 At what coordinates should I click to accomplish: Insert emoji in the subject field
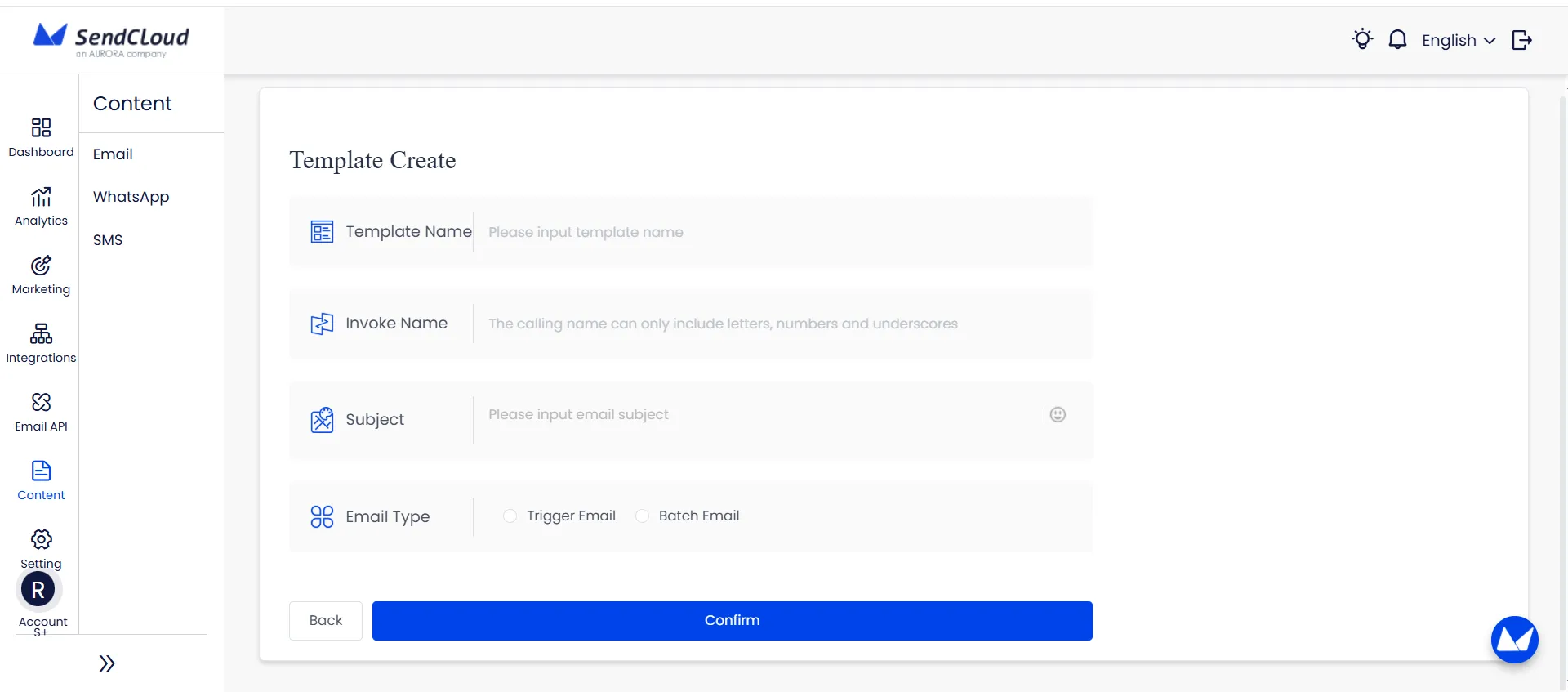(1058, 415)
